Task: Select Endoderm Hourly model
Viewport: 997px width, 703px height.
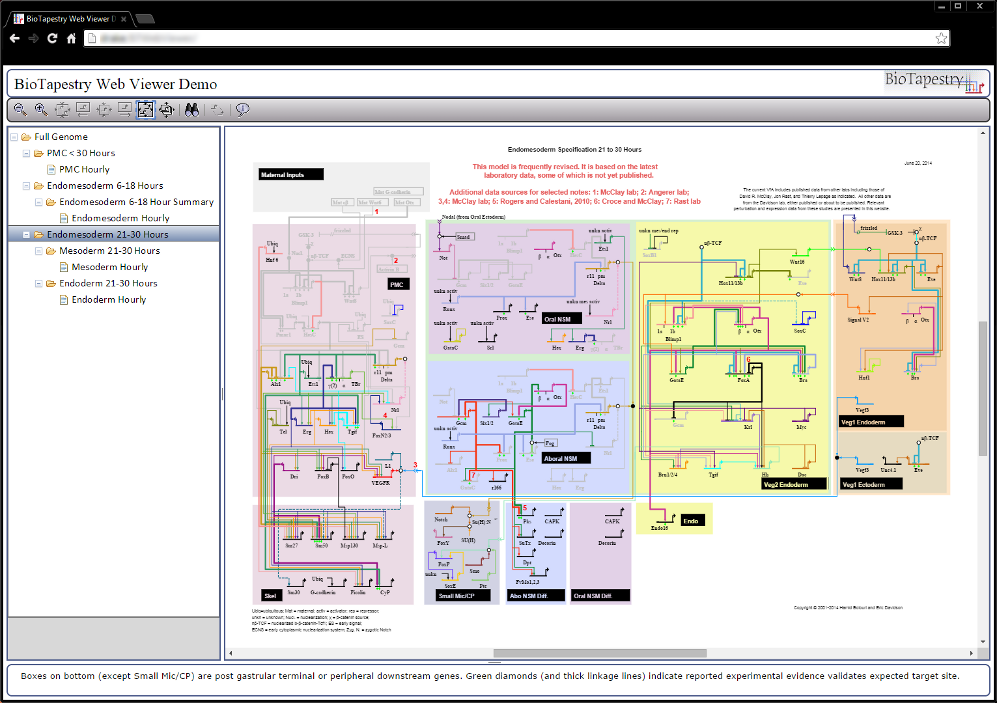Action: coord(108,300)
